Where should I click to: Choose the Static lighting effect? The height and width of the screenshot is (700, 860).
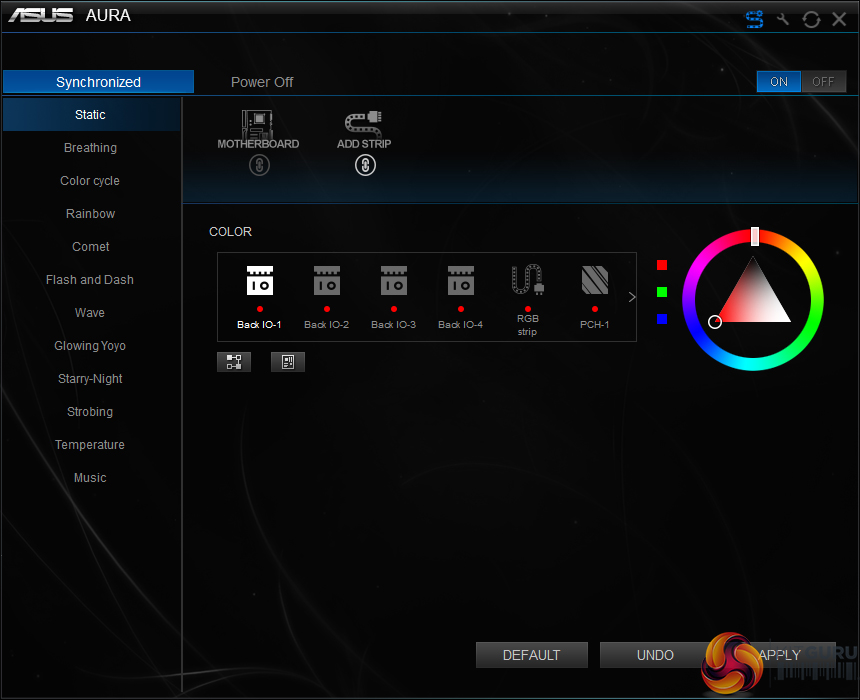[x=91, y=115]
